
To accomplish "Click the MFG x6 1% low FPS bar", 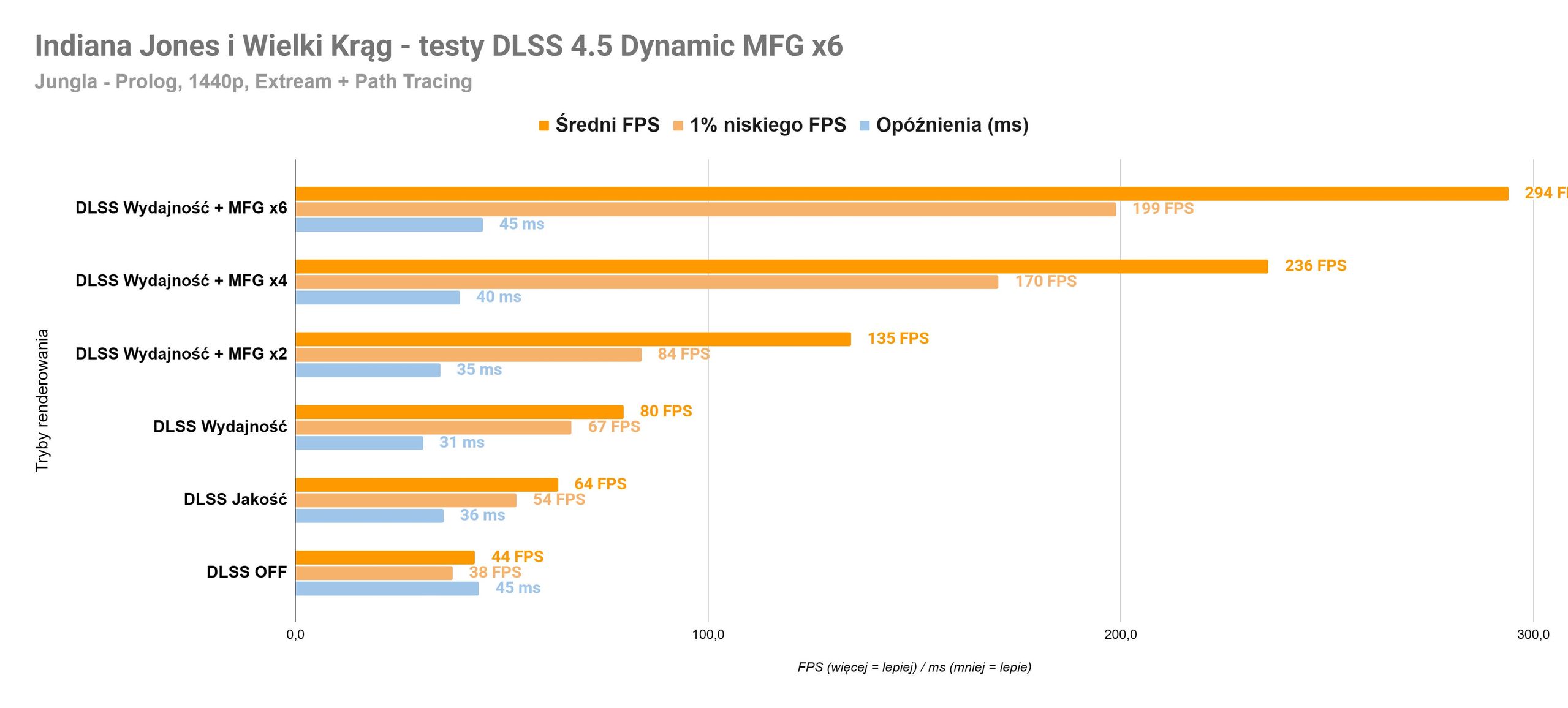I will point(706,209).
